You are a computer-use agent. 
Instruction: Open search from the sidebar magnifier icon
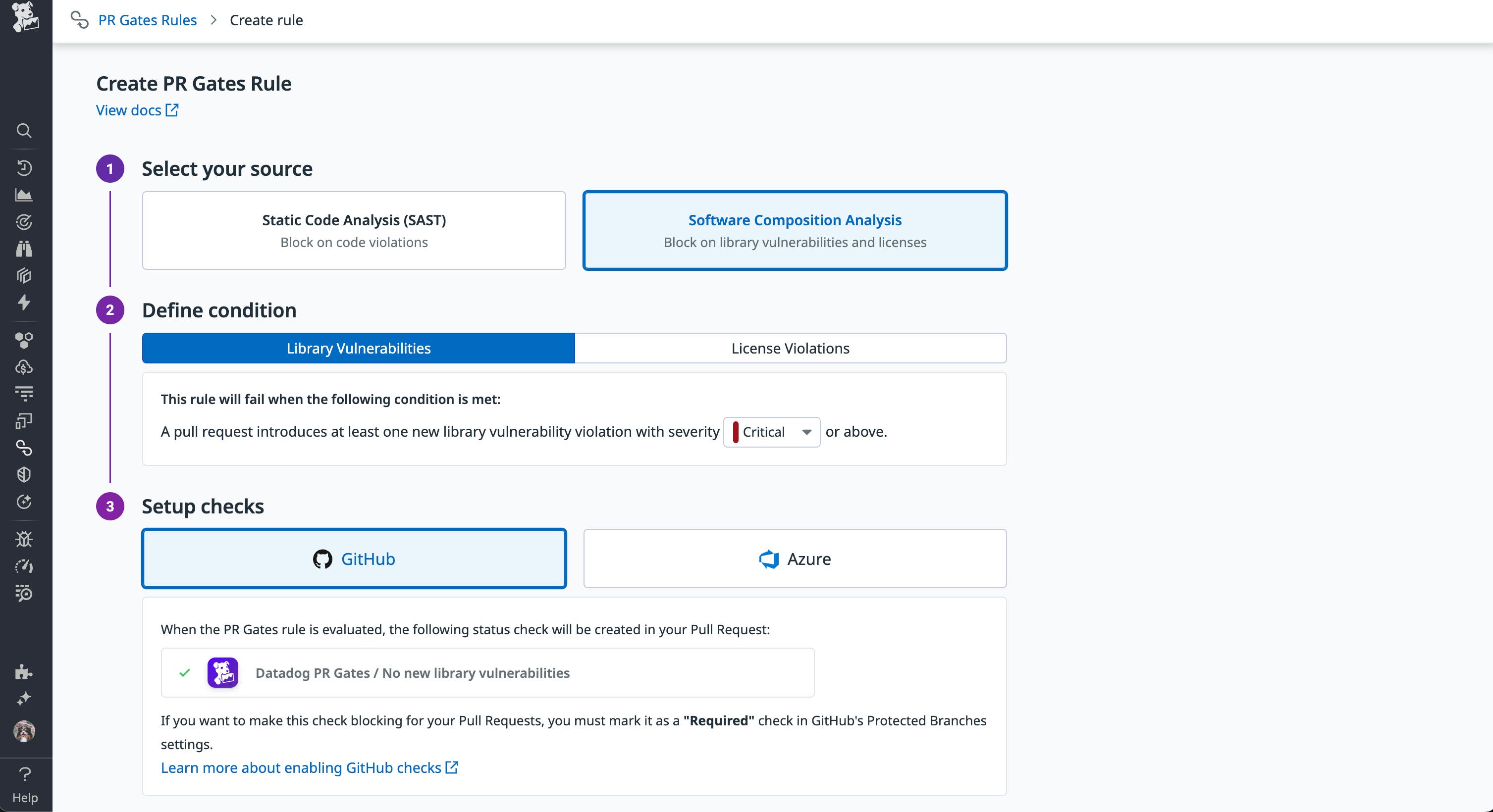tap(24, 131)
